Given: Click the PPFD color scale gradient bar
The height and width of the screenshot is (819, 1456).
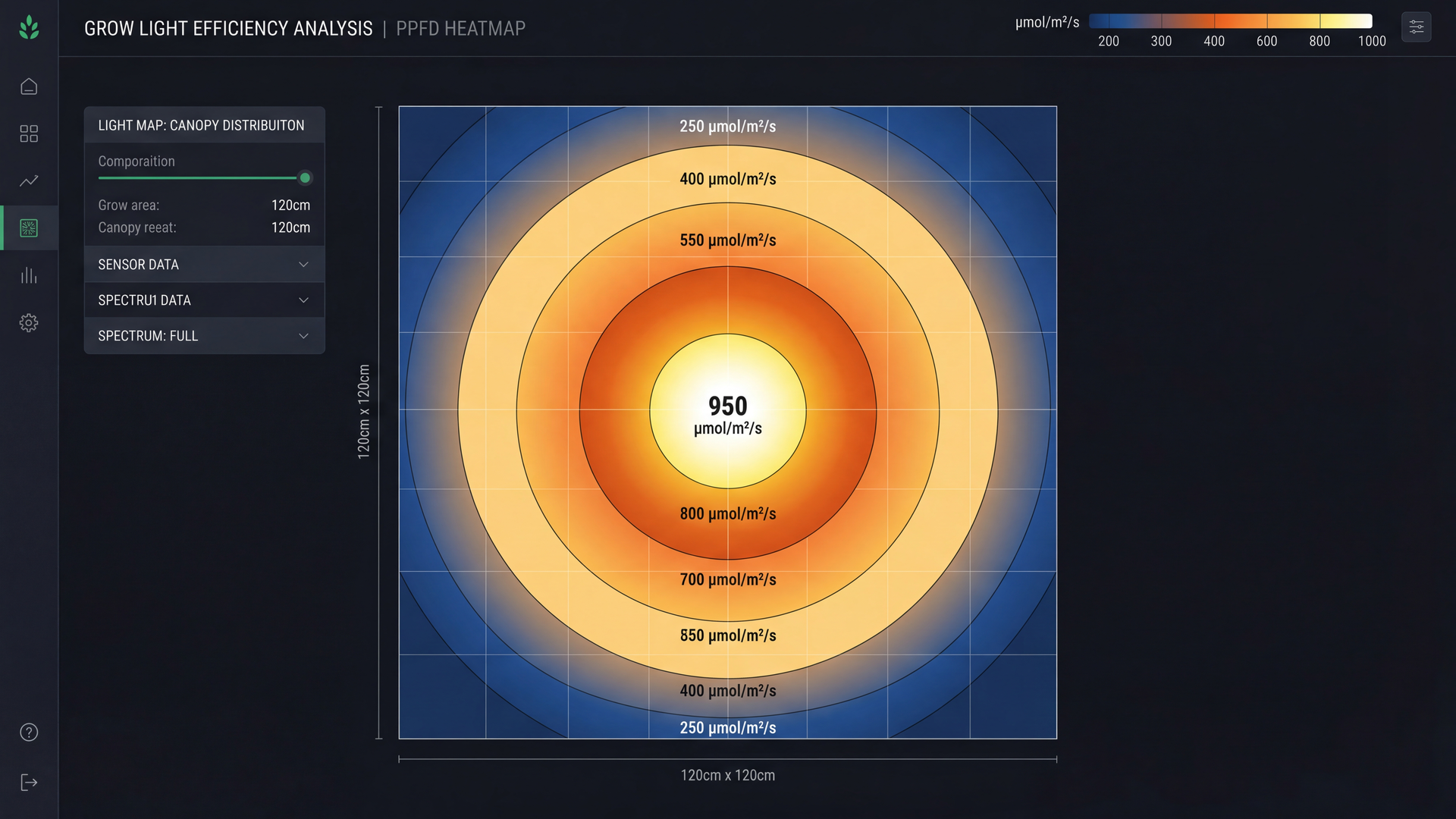Looking at the screenshot, I should click(1230, 21).
